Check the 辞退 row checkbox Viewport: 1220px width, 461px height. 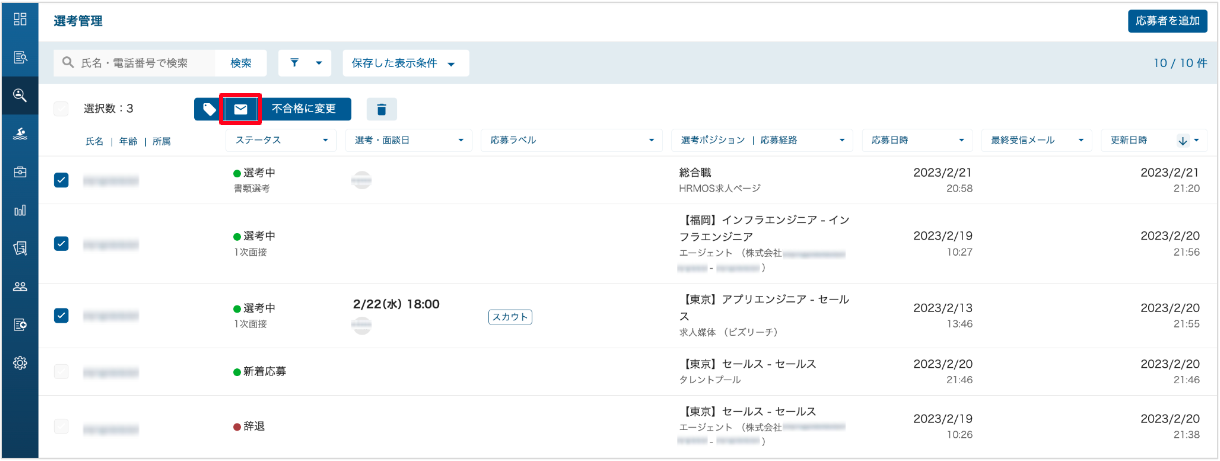pyautogui.click(x=61, y=426)
